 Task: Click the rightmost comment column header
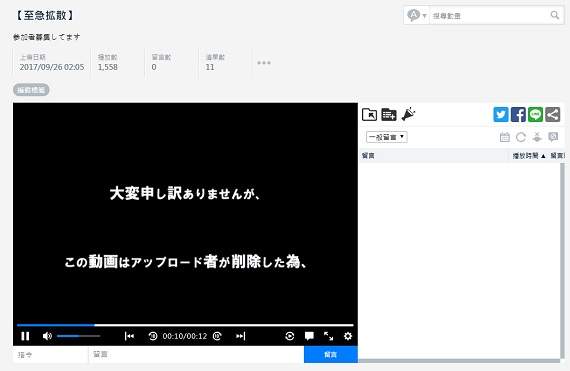[557, 156]
